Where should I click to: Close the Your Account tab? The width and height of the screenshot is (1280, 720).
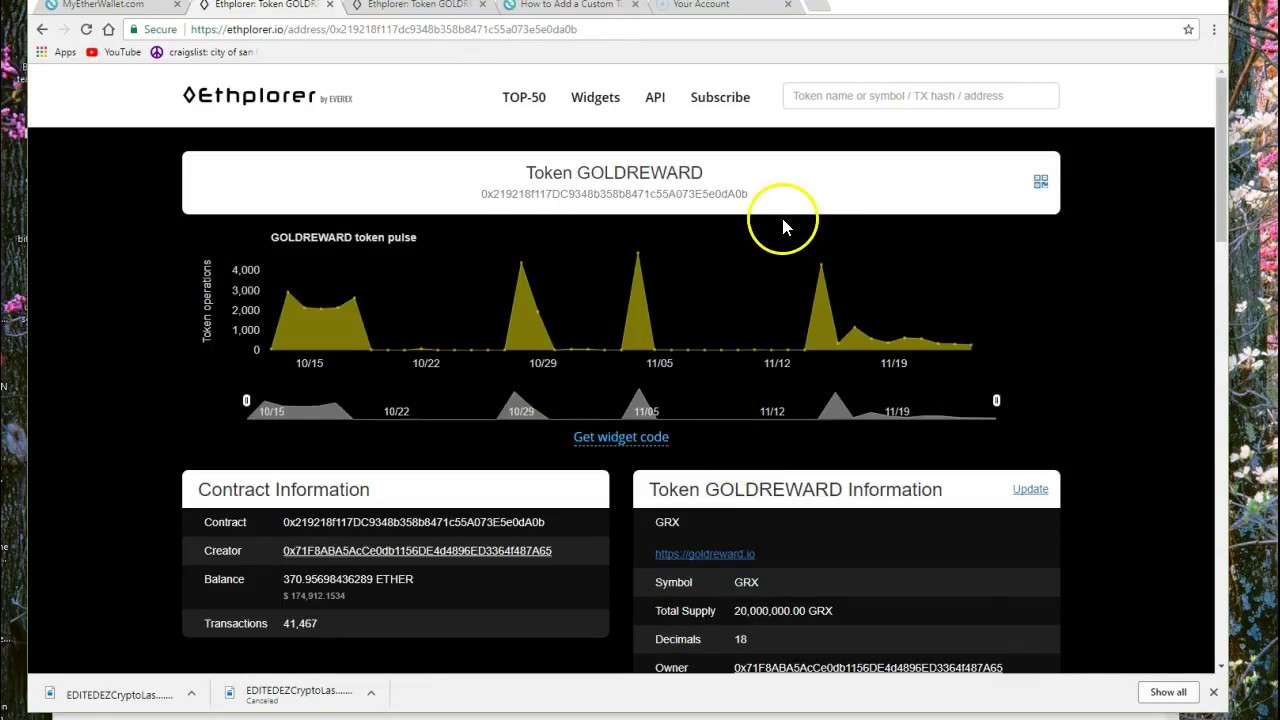[x=788, y=5]
